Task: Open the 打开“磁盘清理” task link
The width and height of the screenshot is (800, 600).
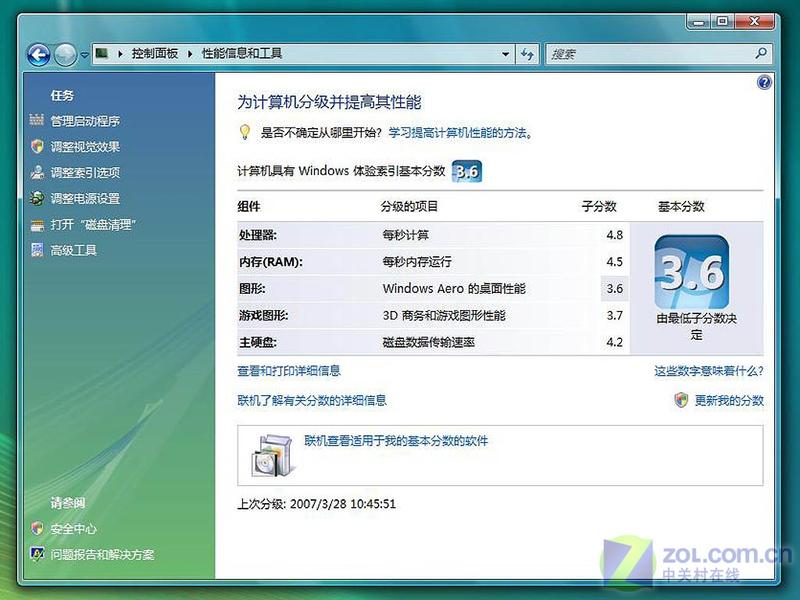Action: click(92, 224)
